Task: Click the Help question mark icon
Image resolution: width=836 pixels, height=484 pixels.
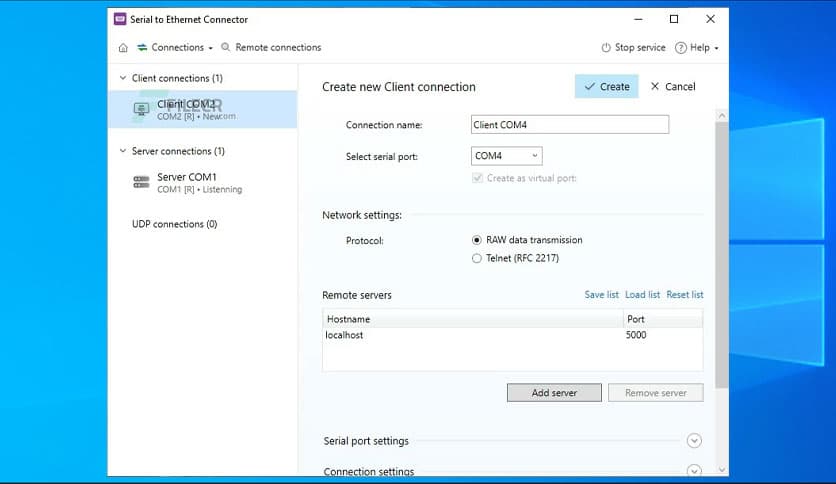Action: [x=681, y=47]
